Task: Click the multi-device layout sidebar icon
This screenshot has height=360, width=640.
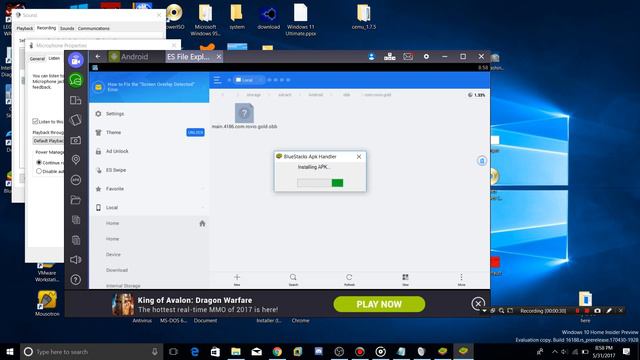Action: point(76,100)
